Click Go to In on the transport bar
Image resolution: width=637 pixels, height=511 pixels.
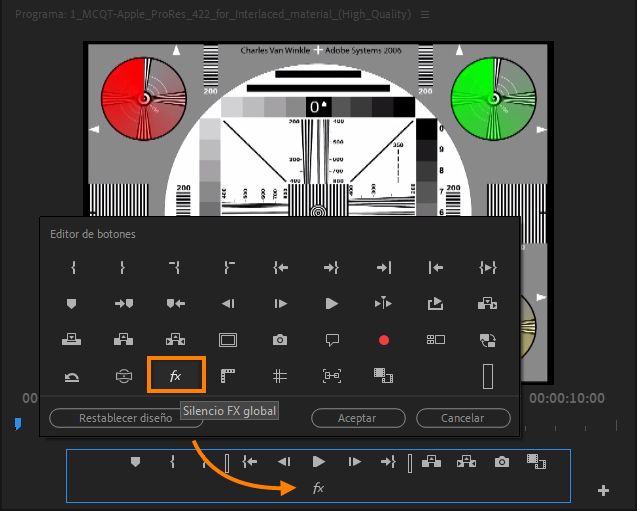tap(249, 462)
